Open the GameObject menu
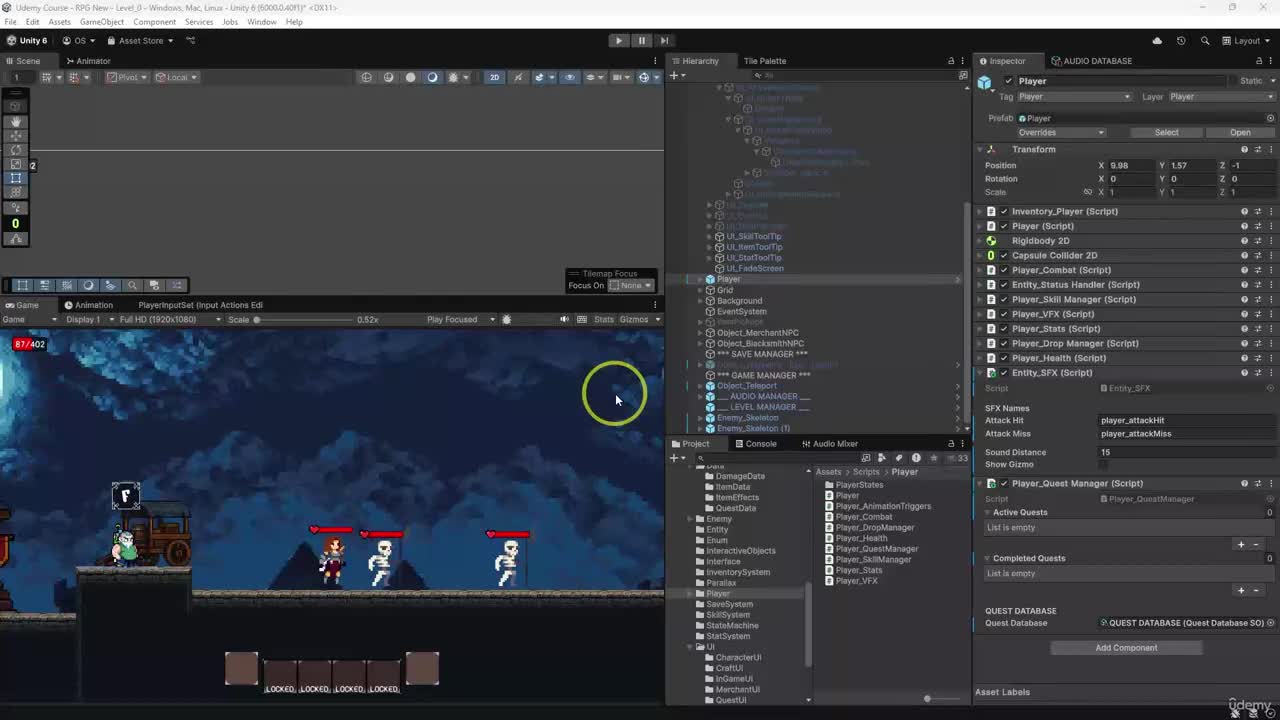Screen dimensions: 1280x720 click(x=102, y=22)
